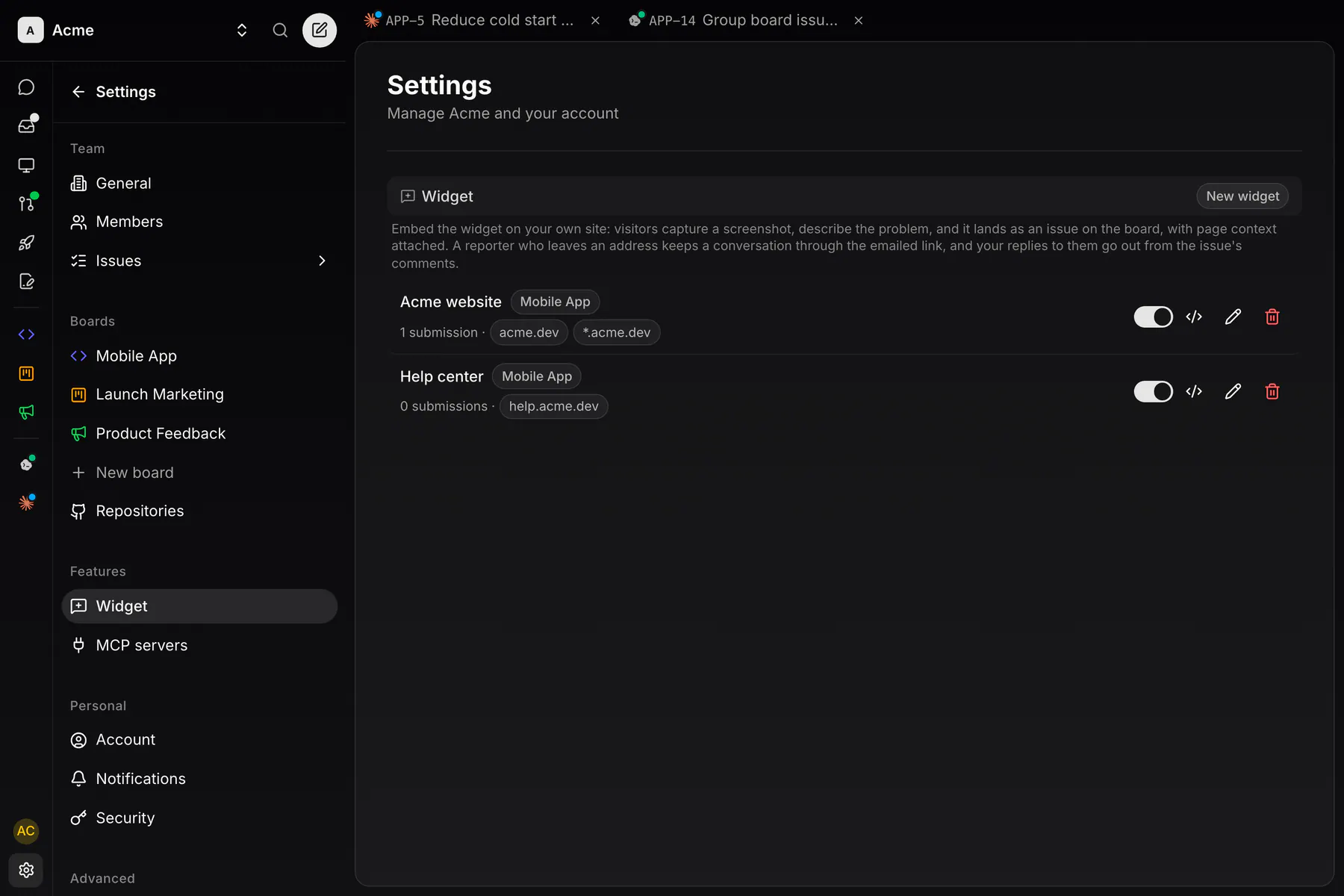Open MCP servers settings
This screenshot has width=1344, height=896.
point(199,645)
